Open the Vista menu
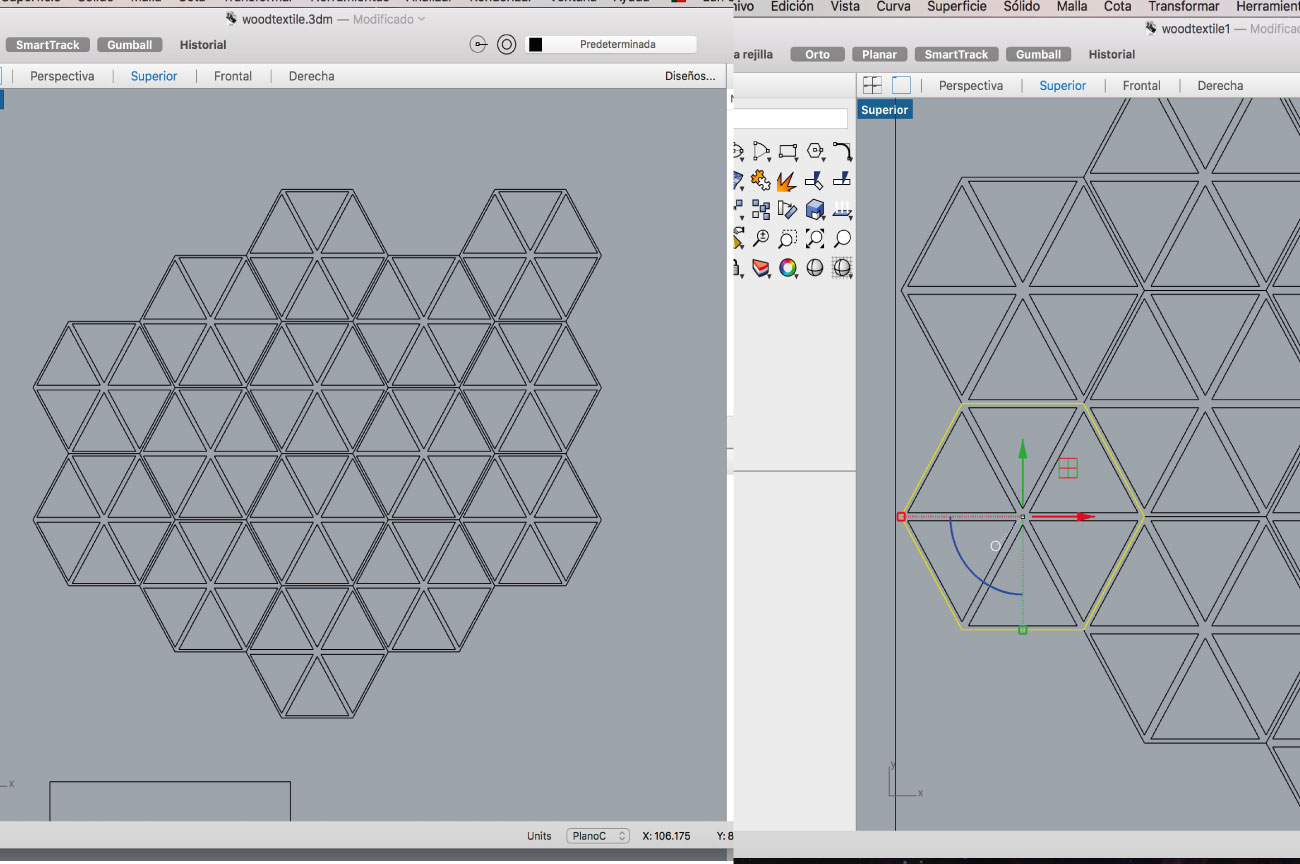Screen dimensions: 1300x864 tap(845, 6)
